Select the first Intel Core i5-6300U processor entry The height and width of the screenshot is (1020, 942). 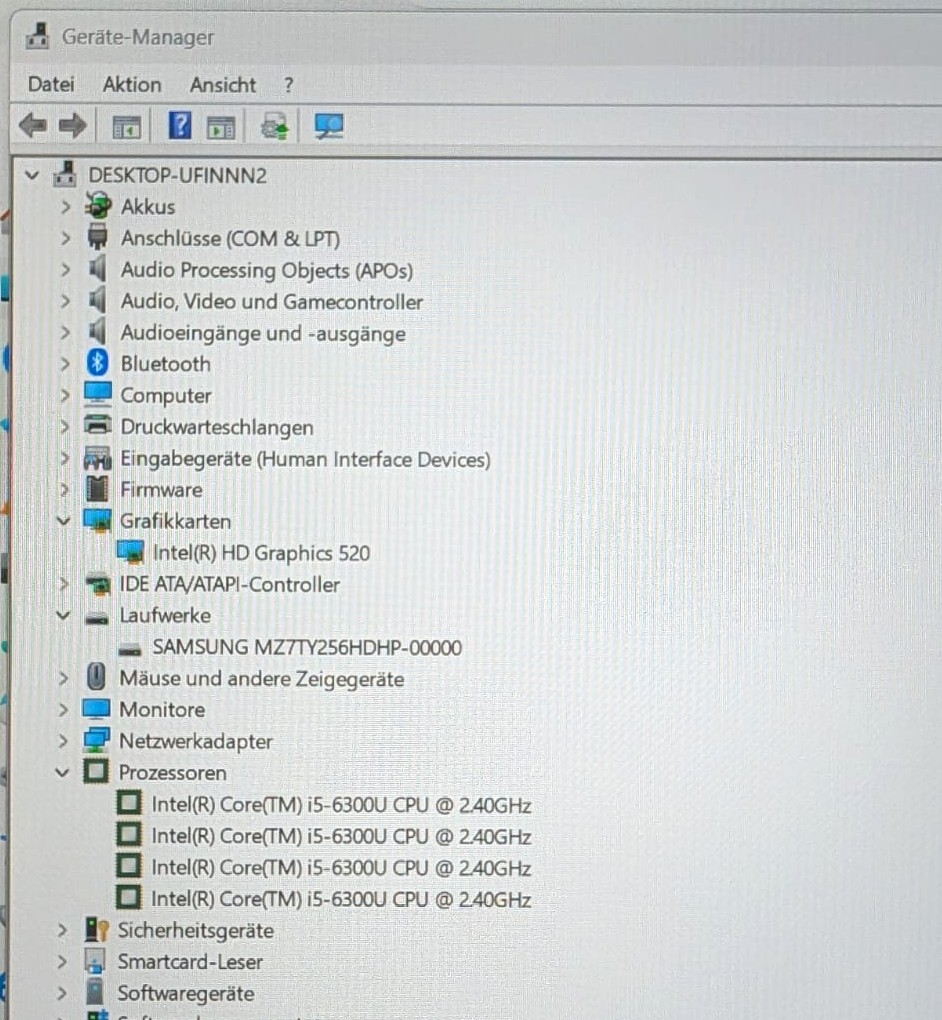(x=341, y=805)
